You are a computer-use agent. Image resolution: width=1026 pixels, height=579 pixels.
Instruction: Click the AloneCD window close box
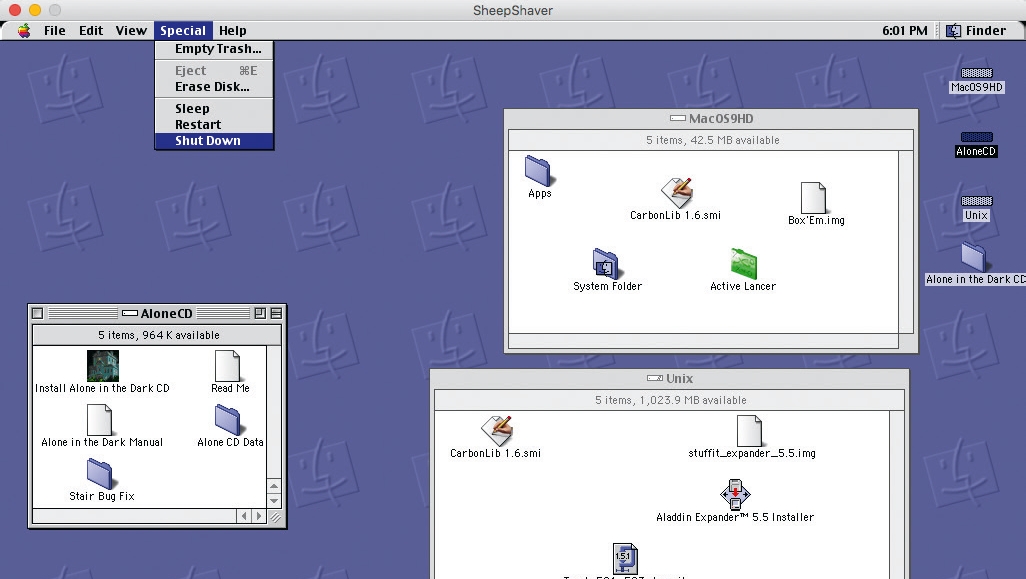[38, 313]
